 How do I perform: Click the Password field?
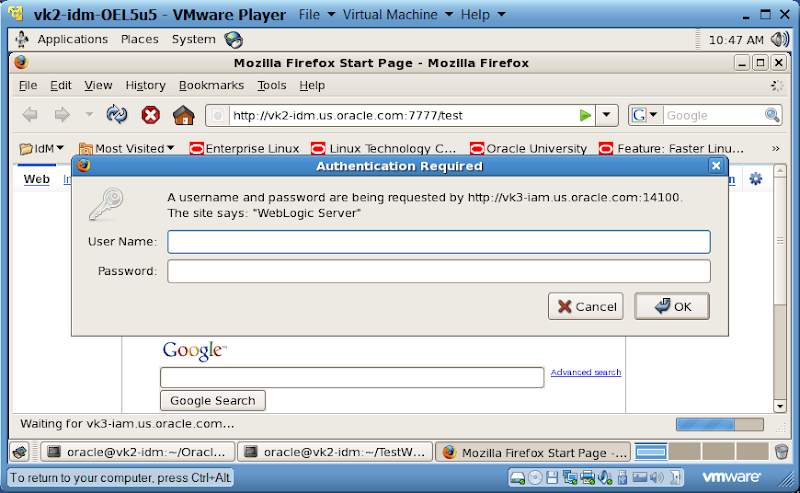coord(439,271)
